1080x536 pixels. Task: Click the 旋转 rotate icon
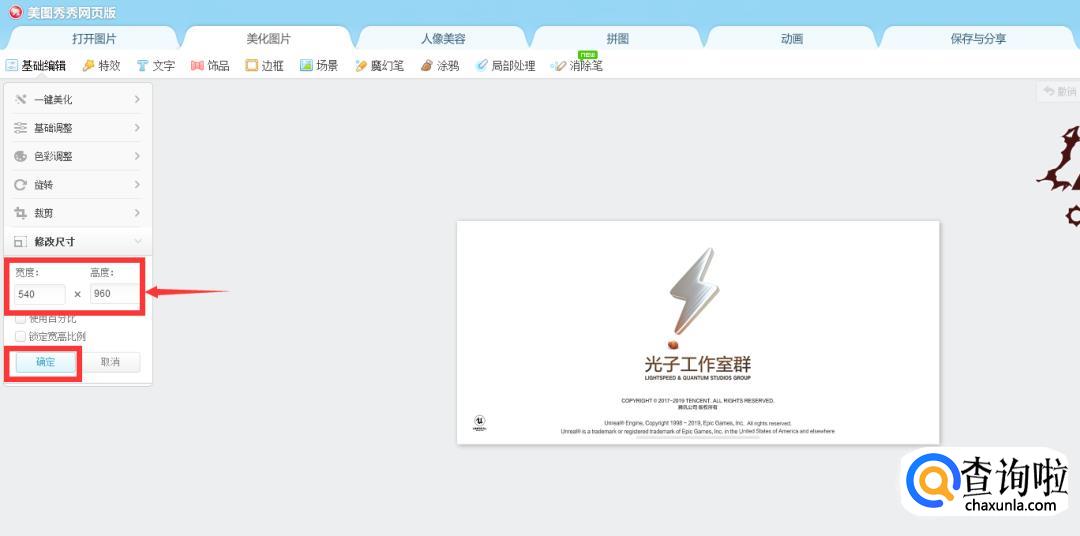(x=21, y=185)
